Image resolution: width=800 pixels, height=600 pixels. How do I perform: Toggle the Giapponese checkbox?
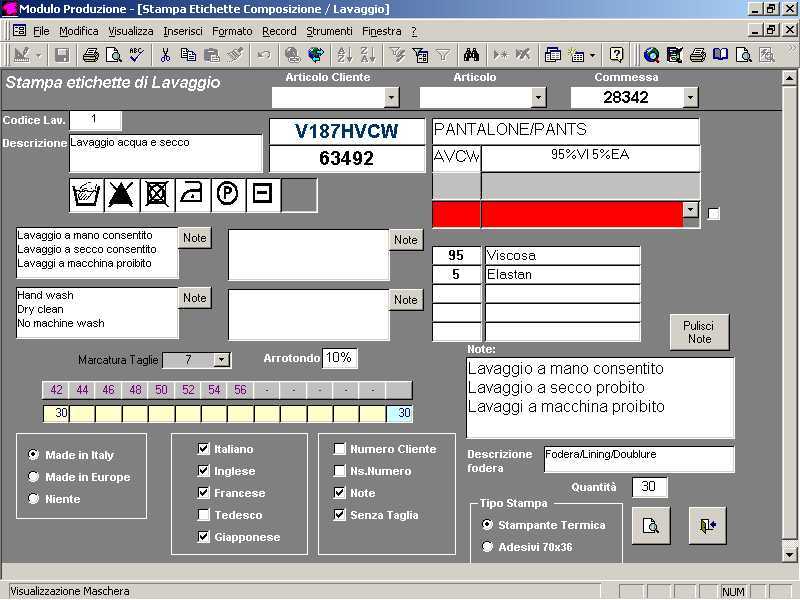(204, 536)
